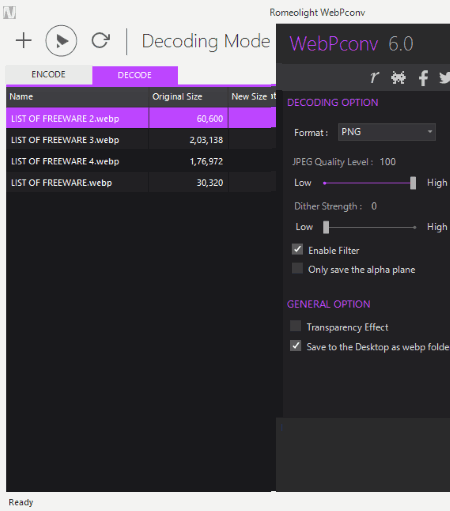This screenshot has width=450, height=511.
Task: Switch to the ENCODE tab
Action: 49,74
